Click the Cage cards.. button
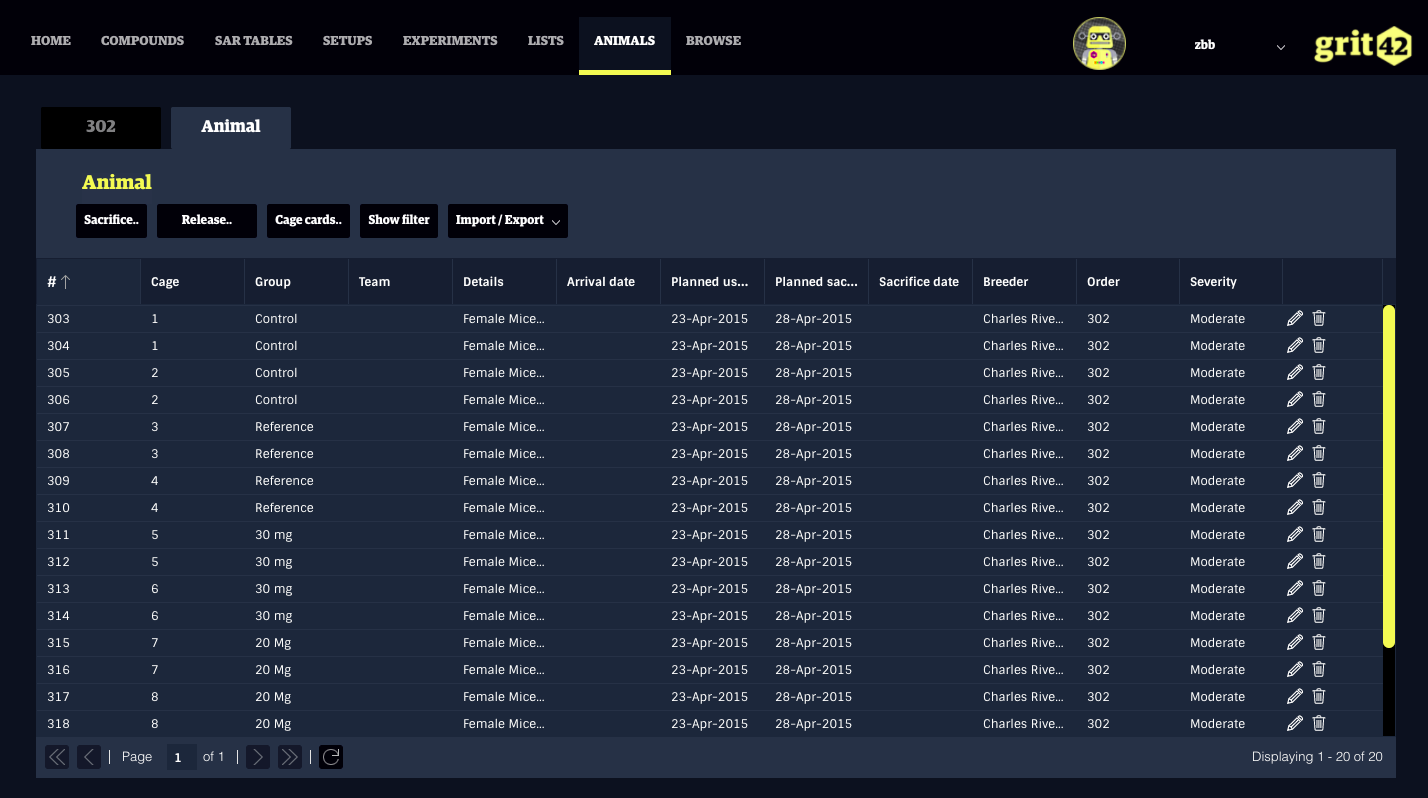Viewport: 1428px width, 798px height. [308, 220]
